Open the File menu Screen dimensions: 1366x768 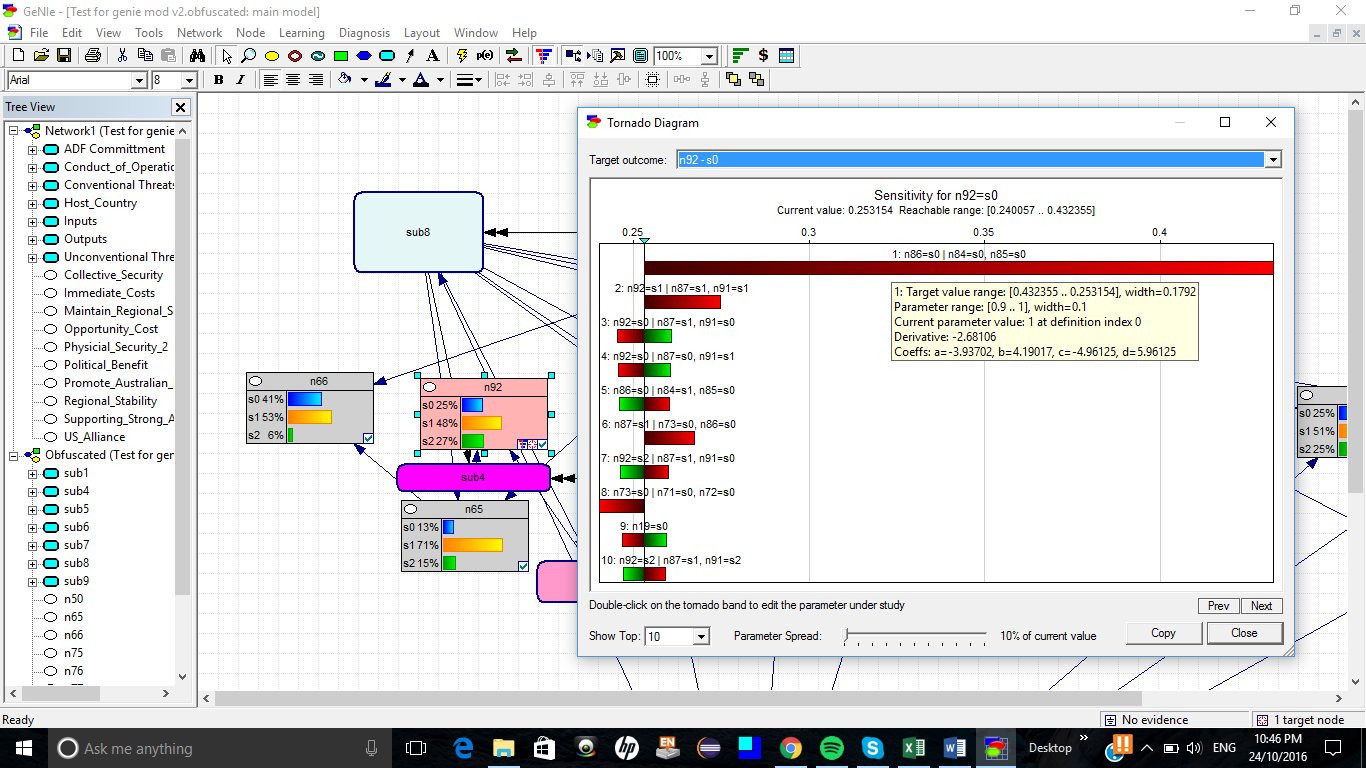39,33
